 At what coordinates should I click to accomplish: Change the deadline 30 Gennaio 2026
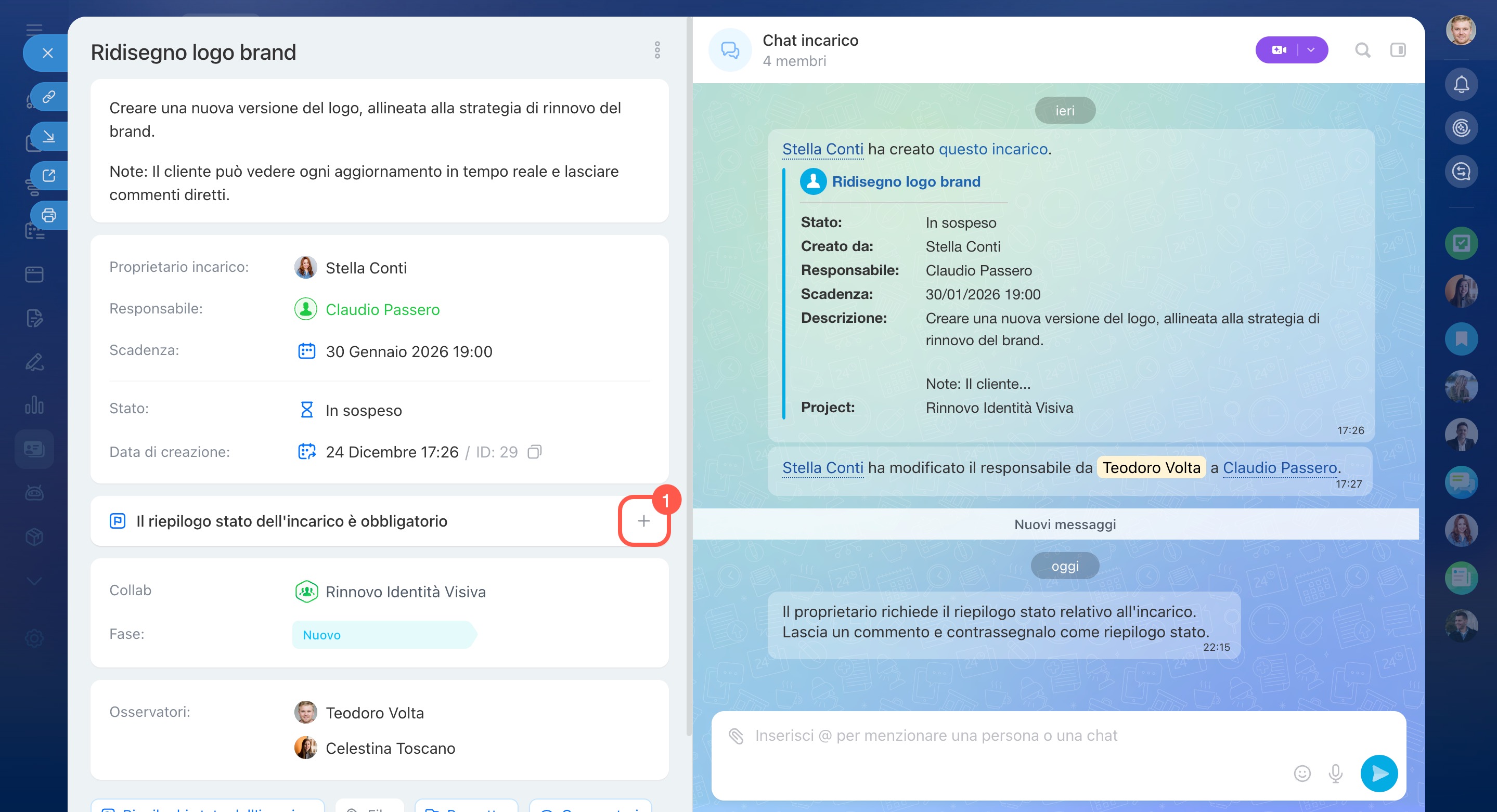coord(408,351)
